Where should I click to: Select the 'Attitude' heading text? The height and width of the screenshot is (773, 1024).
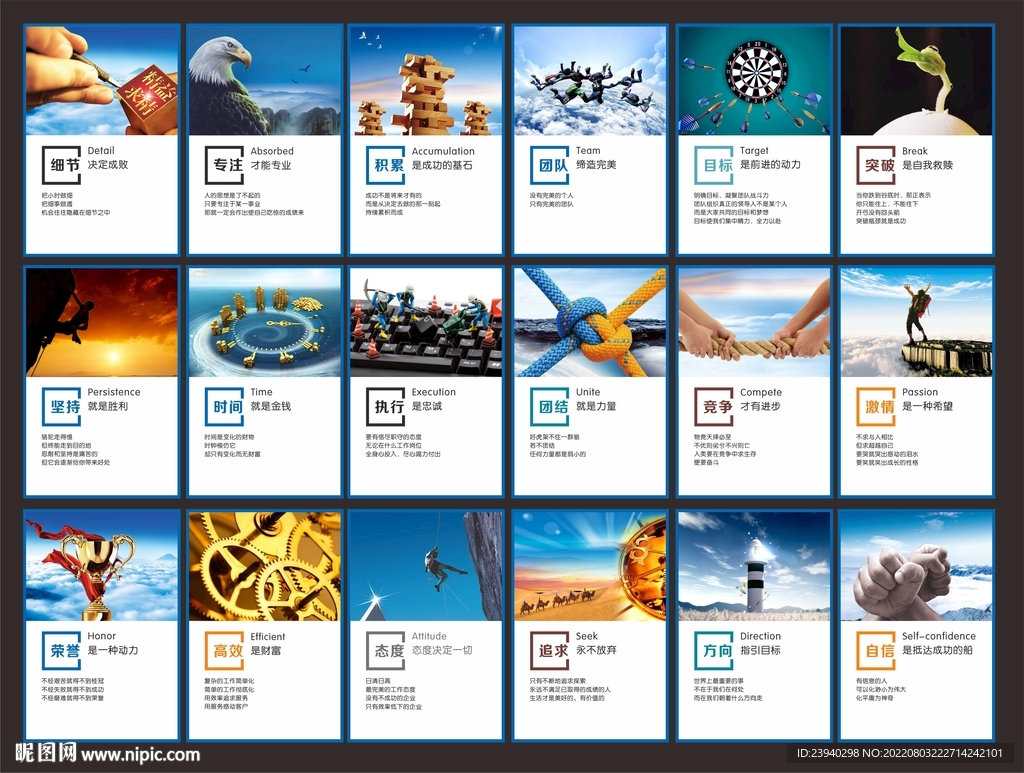click(429, 636)
